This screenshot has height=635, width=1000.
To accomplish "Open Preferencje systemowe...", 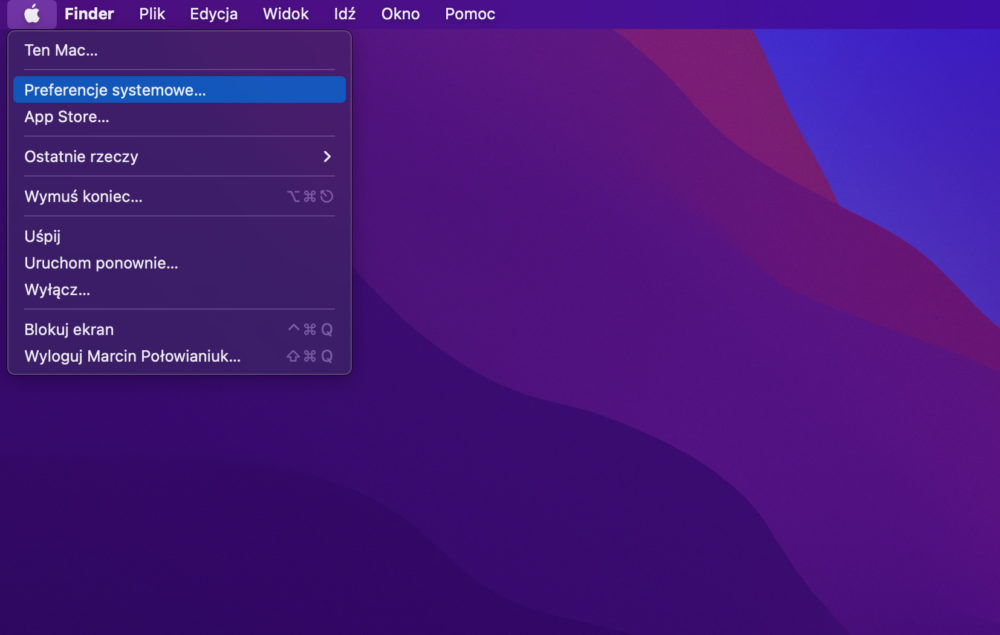I will 179,90.
